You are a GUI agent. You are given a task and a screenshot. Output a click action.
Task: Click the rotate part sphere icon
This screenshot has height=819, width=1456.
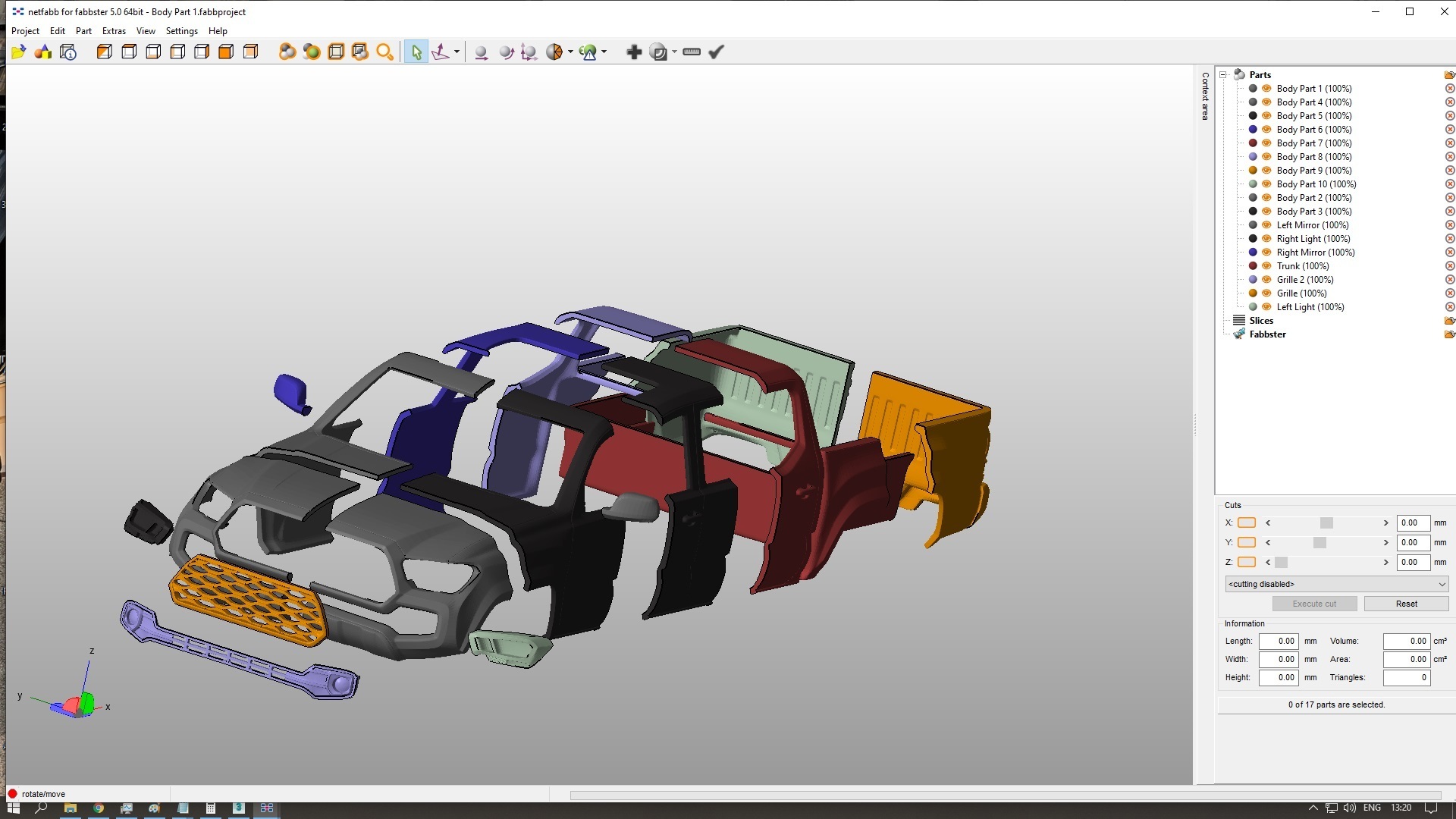point(506,52)
